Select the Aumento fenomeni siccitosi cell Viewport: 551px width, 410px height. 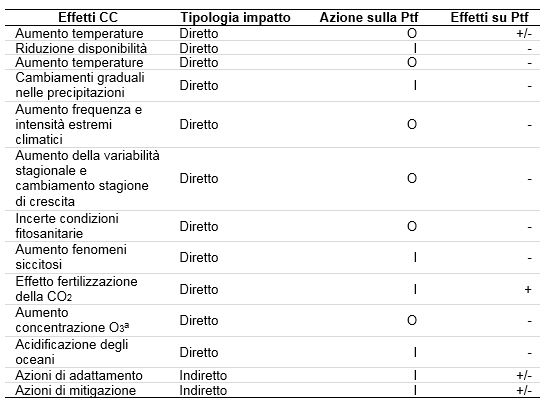(x=71, y=257)
